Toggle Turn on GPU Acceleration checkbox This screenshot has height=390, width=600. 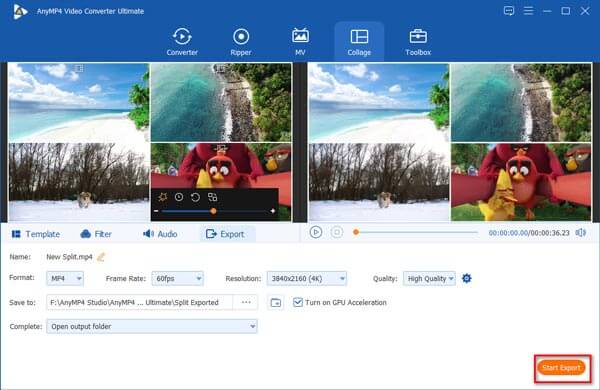[297, 302]
